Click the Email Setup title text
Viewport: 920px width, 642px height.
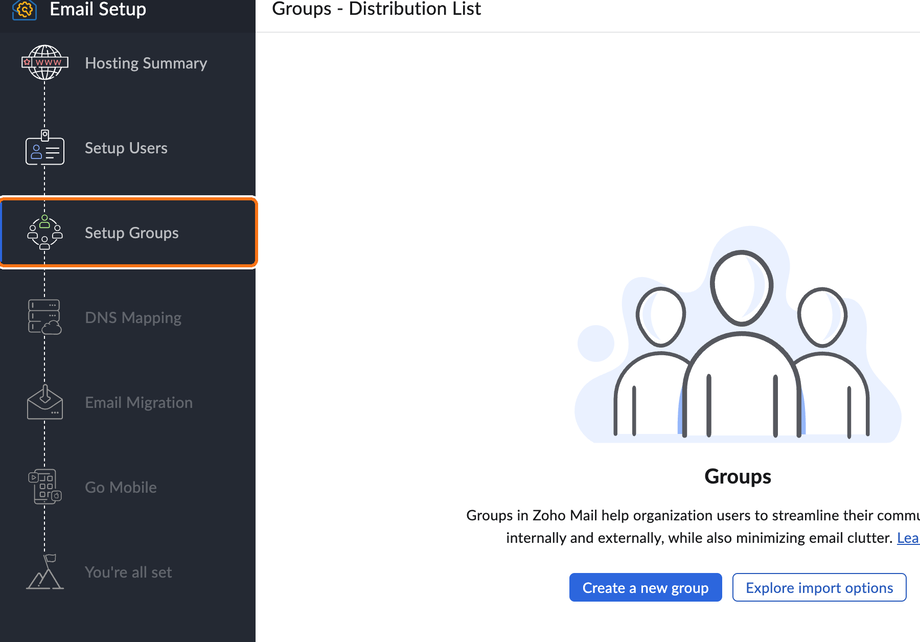point(98,9)
